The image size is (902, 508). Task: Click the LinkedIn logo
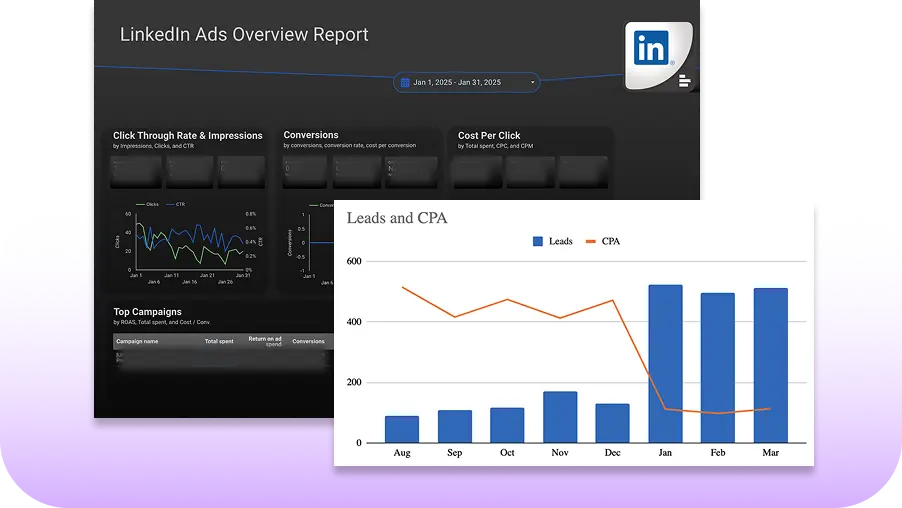pos(651,48)
